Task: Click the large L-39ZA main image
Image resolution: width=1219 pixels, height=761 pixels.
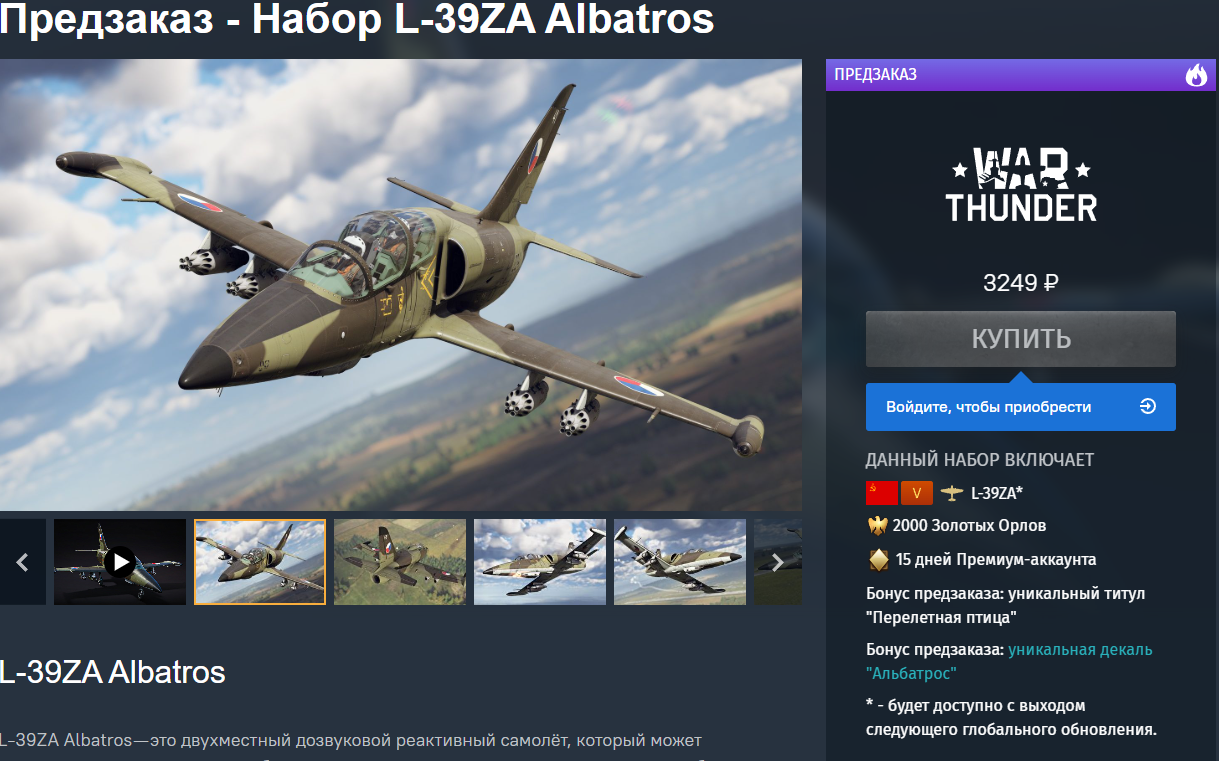Action: click(x=400, y=285)
